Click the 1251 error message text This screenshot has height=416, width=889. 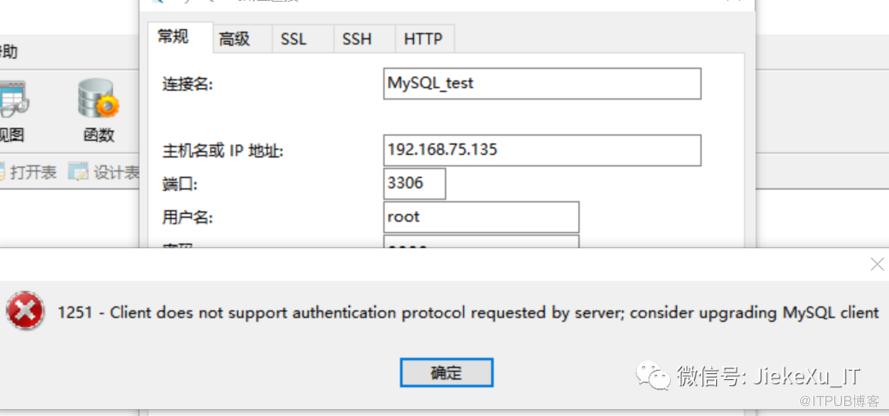point(468,313)
